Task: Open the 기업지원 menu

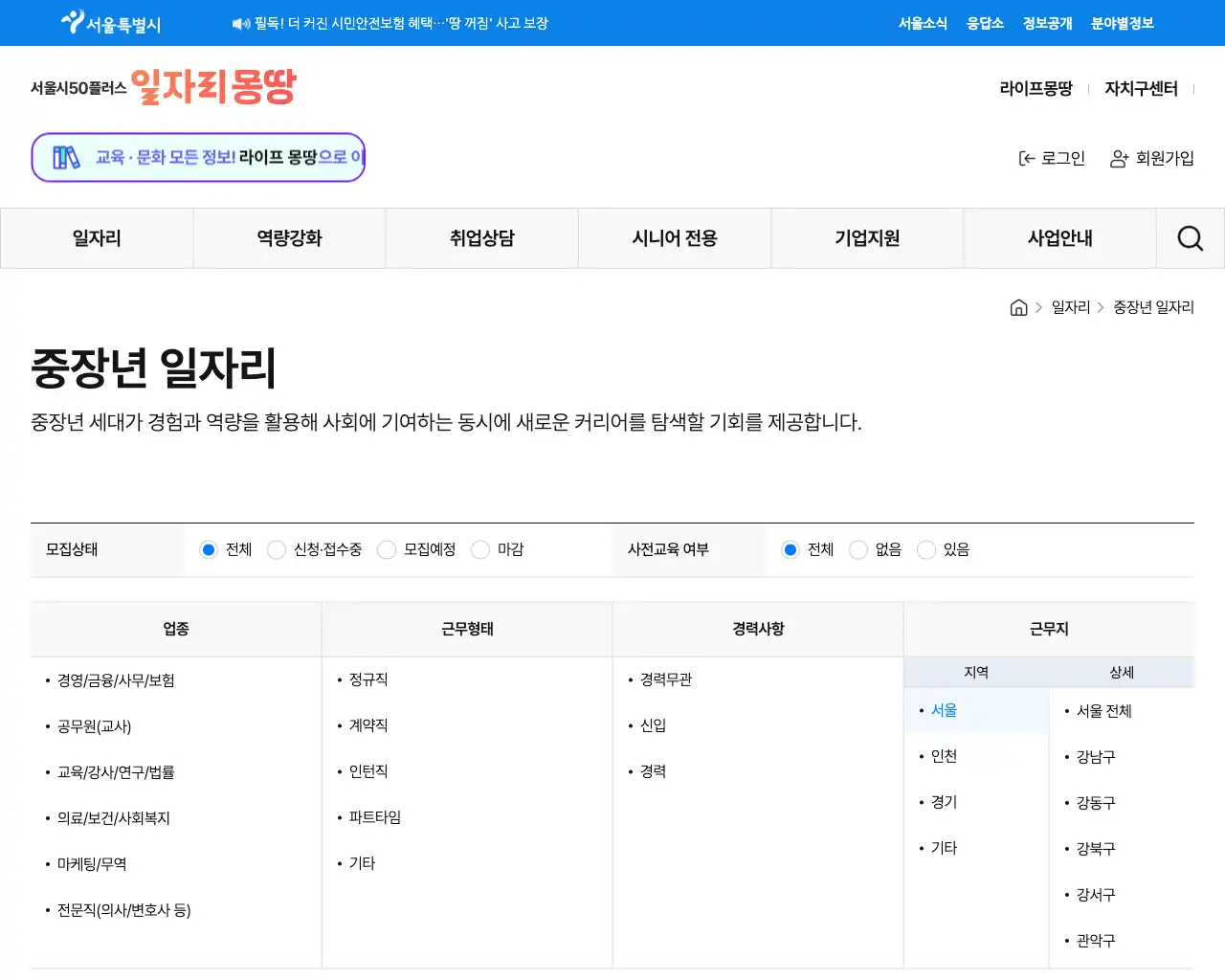Action: pos(866,237)
